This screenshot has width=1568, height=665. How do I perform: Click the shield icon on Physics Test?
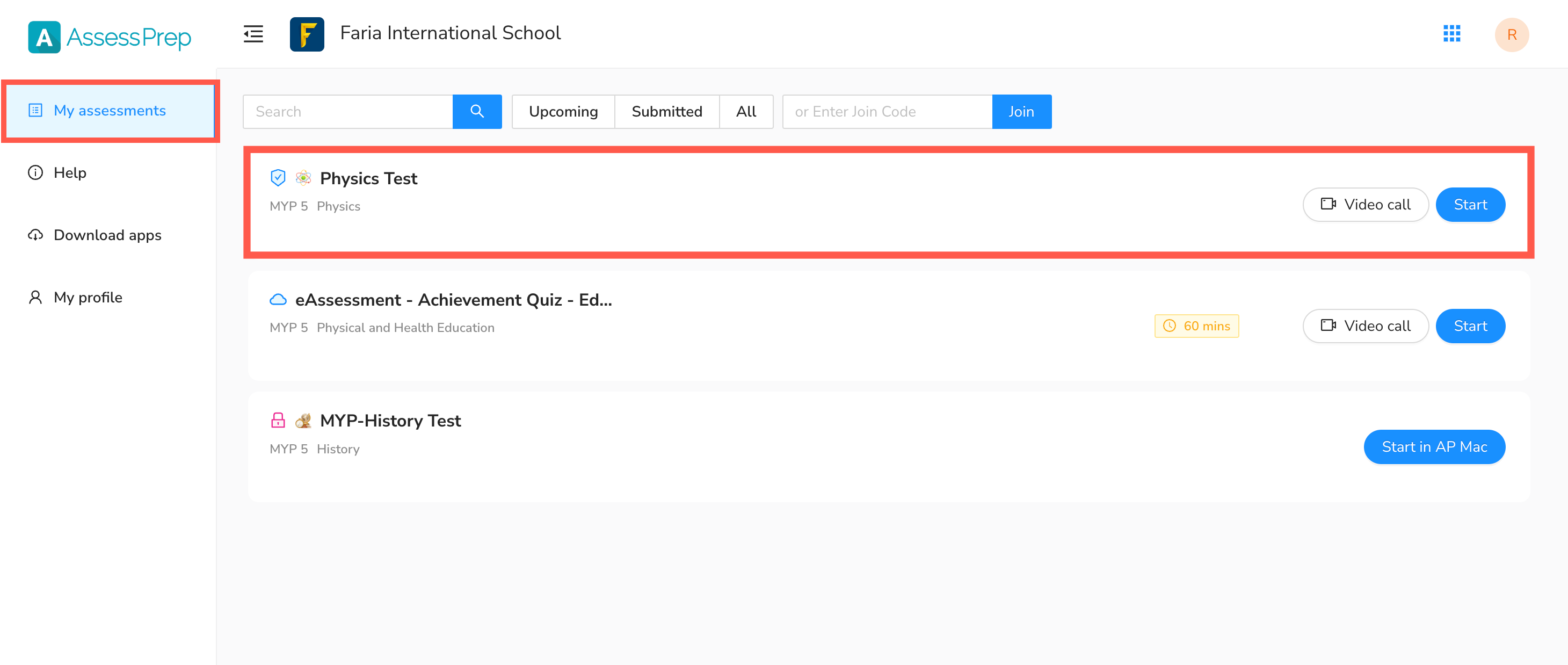278,178
